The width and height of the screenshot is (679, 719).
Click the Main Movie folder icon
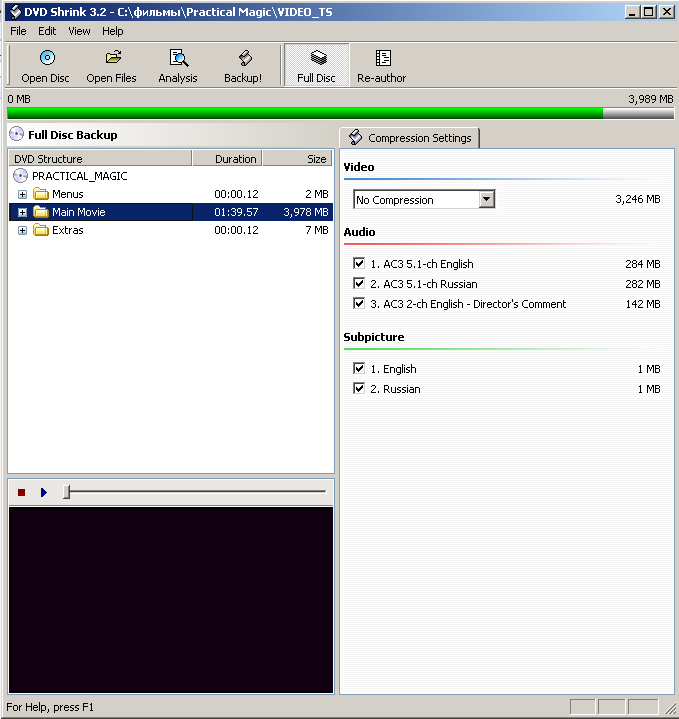(41, 212)
